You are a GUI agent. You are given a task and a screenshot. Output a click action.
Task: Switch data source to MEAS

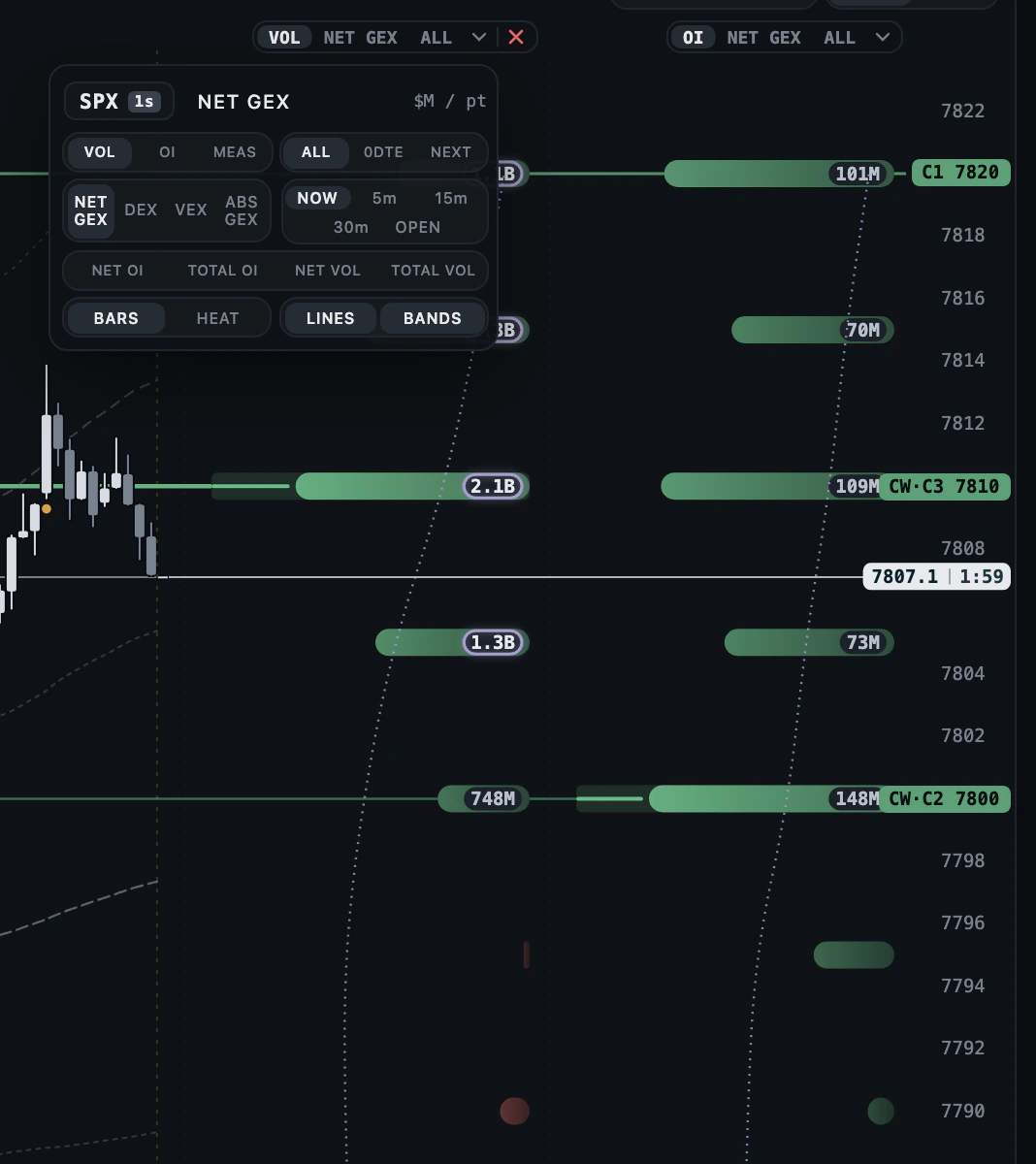(235, 152)
